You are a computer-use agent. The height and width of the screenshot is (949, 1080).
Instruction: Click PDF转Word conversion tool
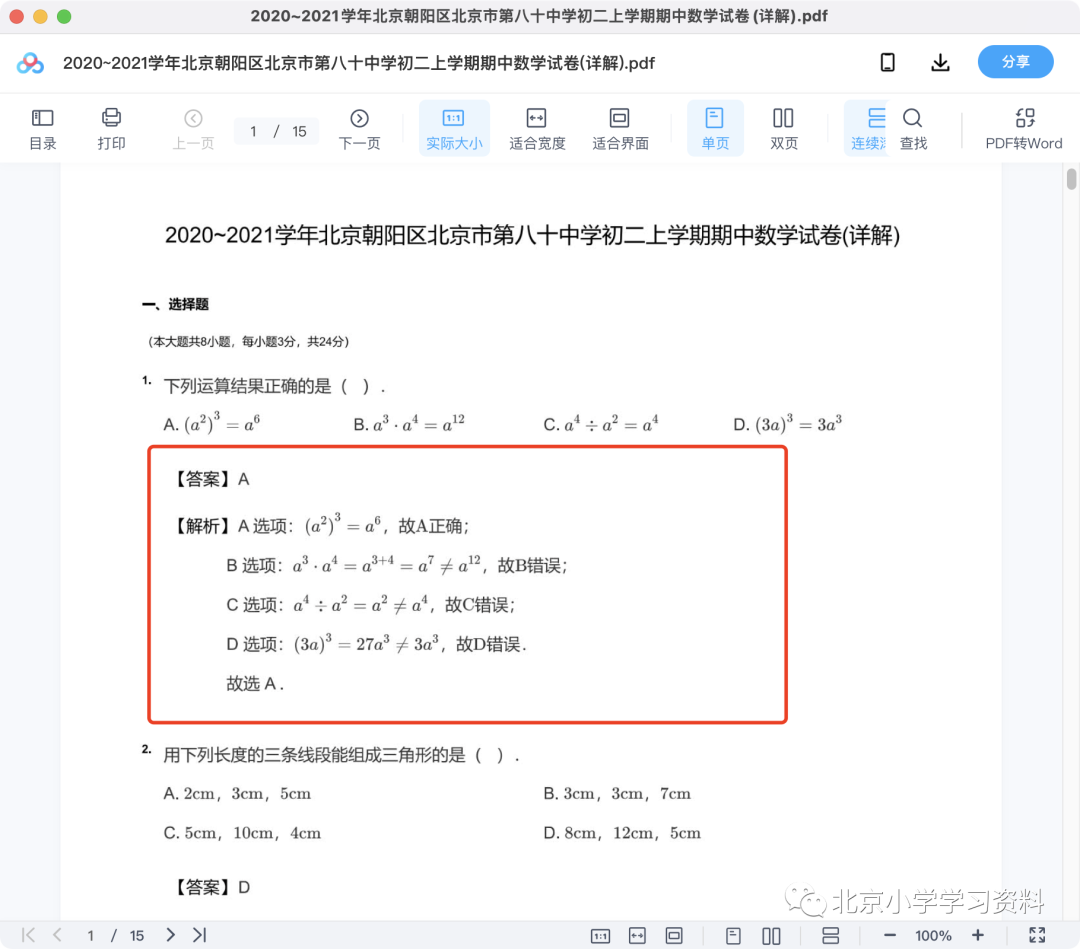[1024, 129]
